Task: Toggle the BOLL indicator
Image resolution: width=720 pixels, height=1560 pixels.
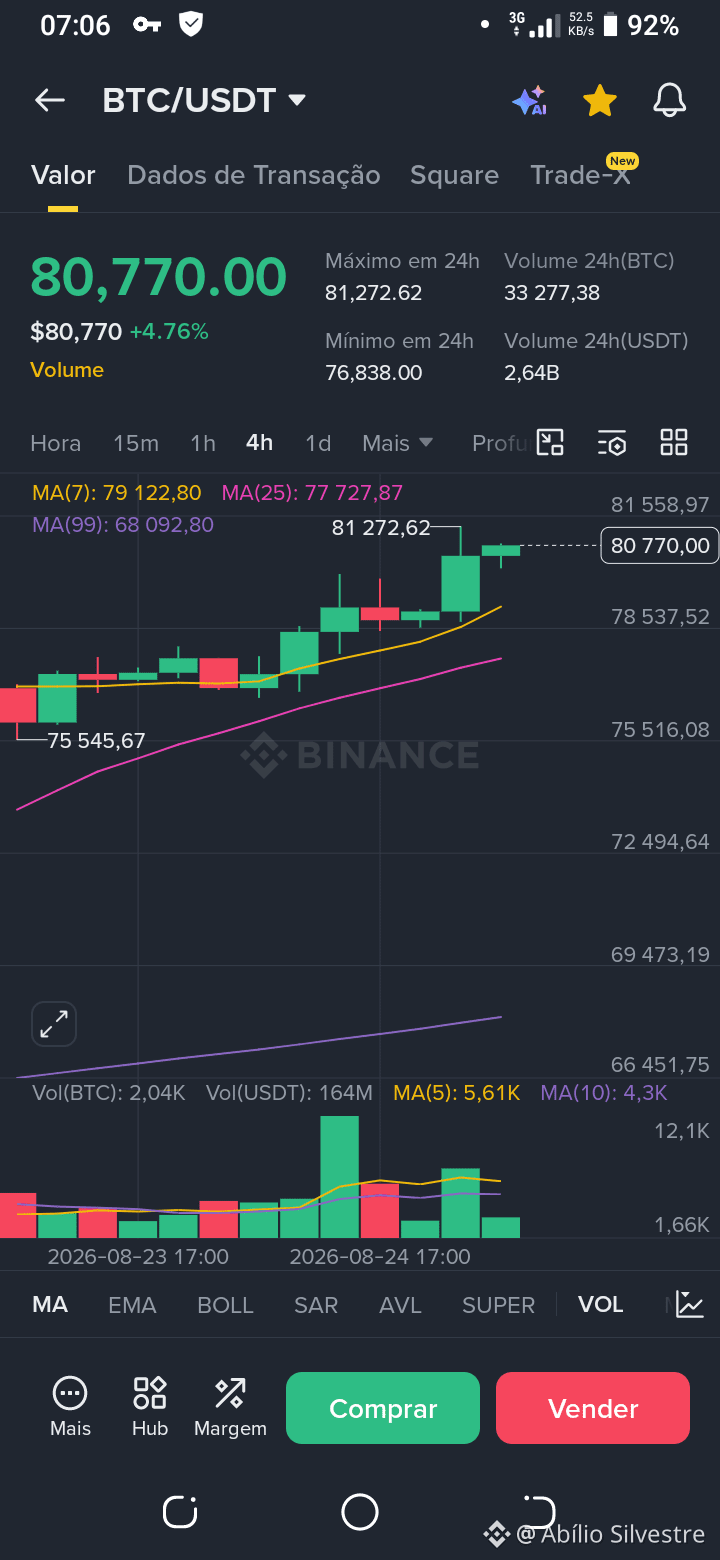Action: pos(225,1305)
